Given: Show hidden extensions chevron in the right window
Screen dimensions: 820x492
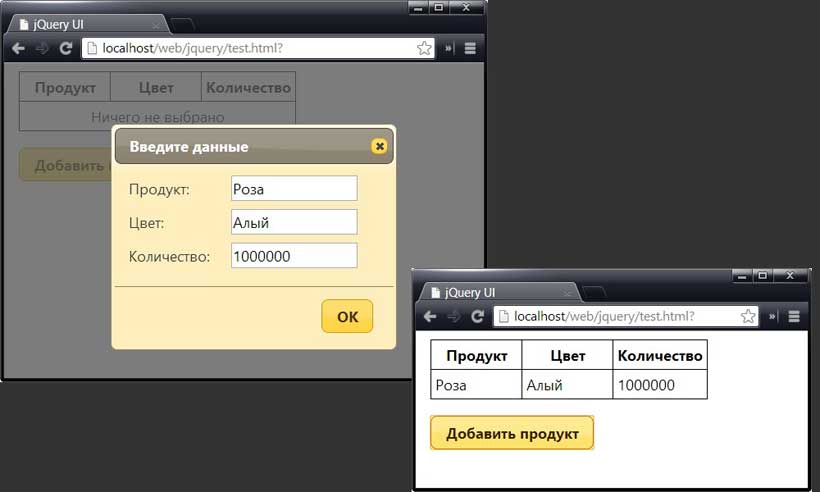Looking at the screenshot, I should pyautogui.click(x=773, y=316).
